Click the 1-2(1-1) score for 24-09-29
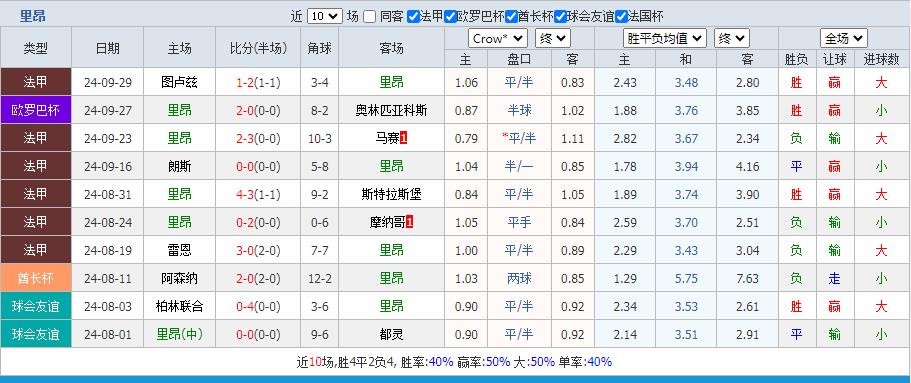The height and width of the screenshot is (383, 911). pyautogui.click(x=258, y=83)
